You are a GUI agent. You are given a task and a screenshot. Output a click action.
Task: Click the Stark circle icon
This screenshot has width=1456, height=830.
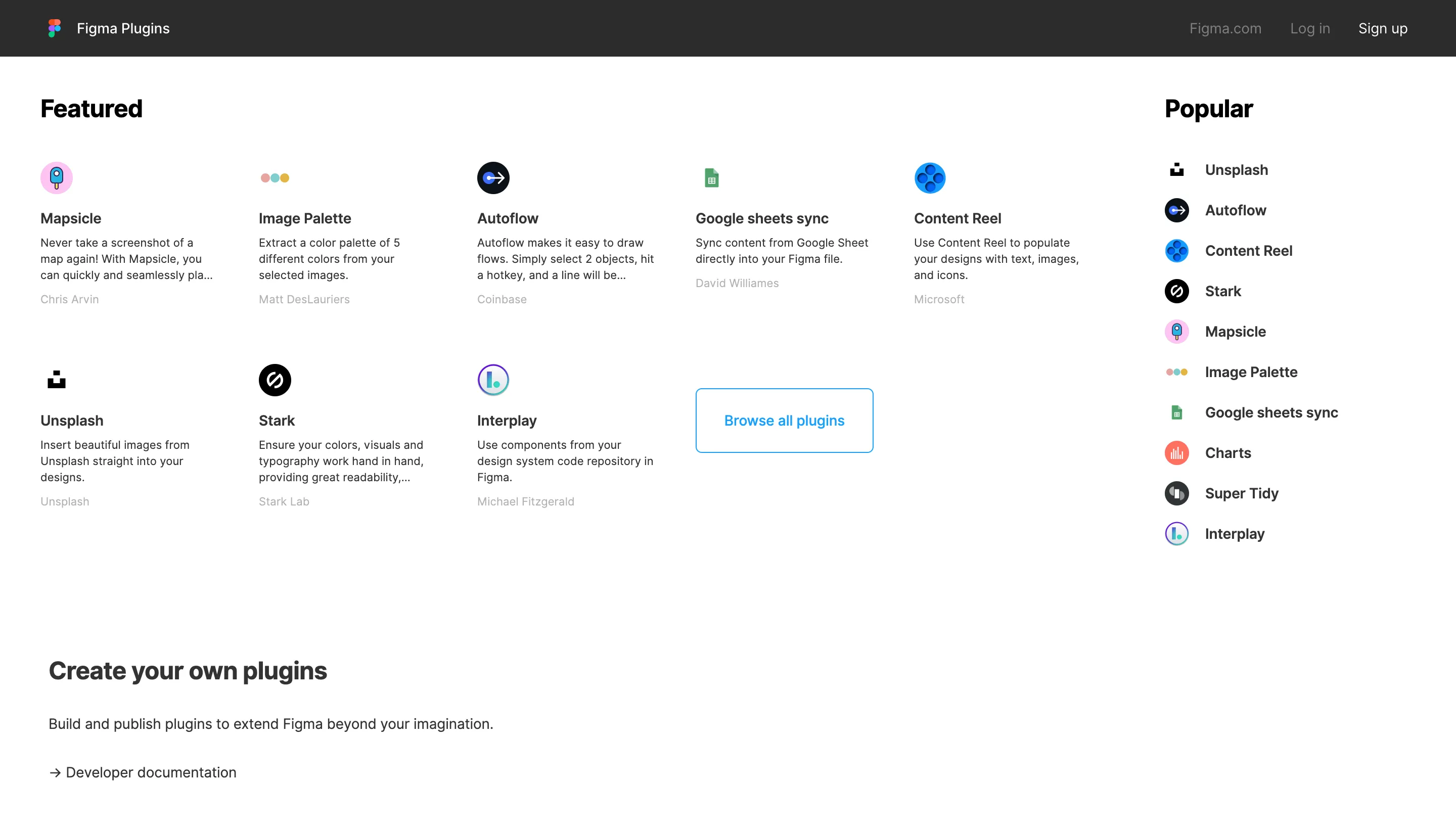[276, 380]
